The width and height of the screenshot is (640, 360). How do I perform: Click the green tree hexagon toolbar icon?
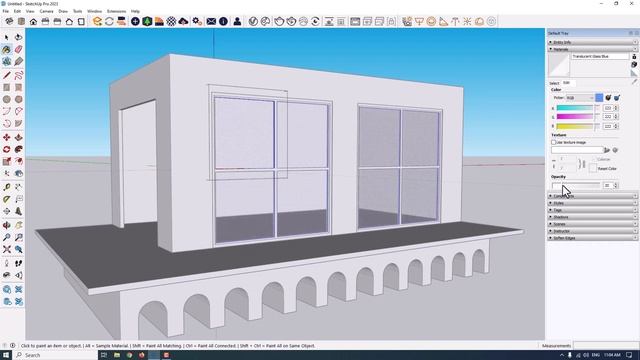[147, 22]
